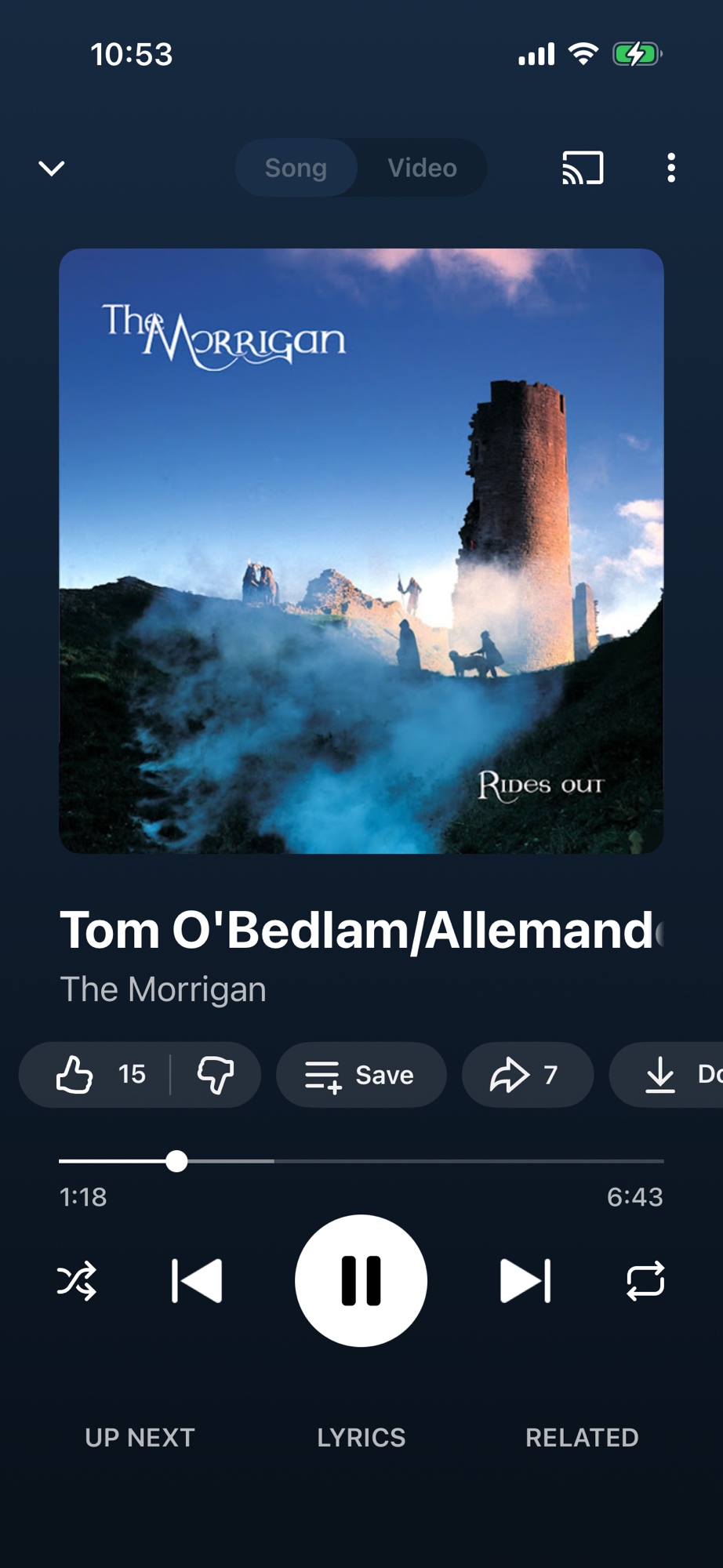The height and width of the screenshot is (1568, 723).
Task: Pause the current song
Action: pos(361,1281)
